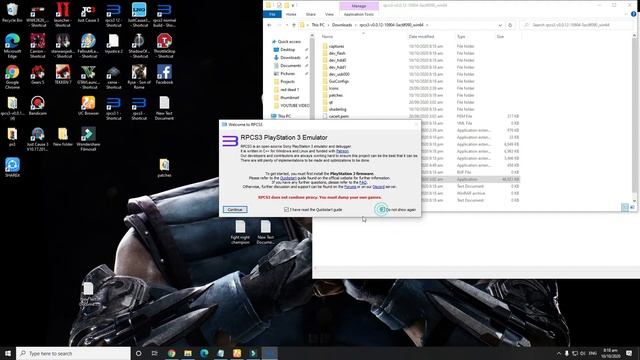Click the Manage contextual tab
Image resolution: width=640 pixels, height=360 pixels.
point(359,6)
